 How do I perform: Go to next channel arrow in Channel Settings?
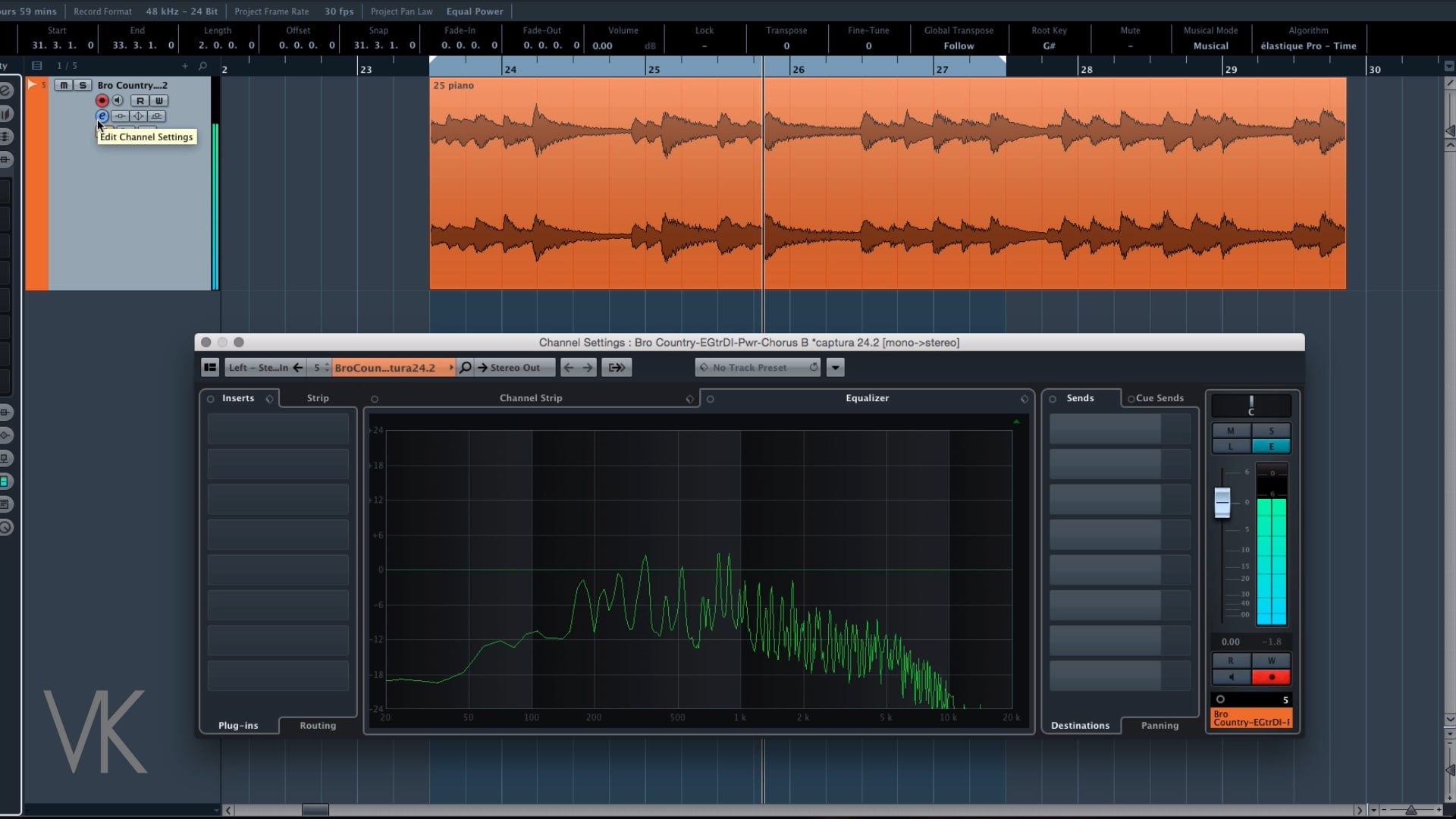point(588,368)
